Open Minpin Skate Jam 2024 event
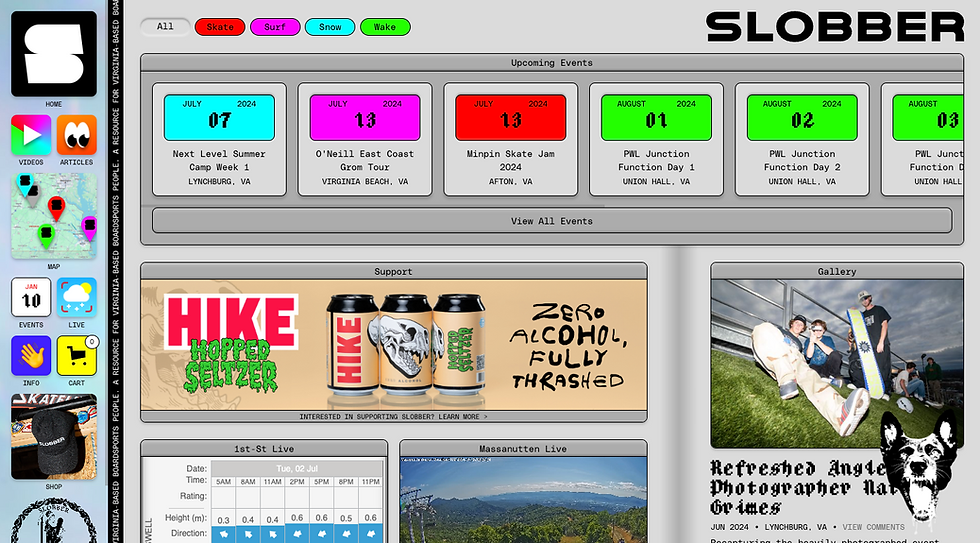 pos(511,139)
